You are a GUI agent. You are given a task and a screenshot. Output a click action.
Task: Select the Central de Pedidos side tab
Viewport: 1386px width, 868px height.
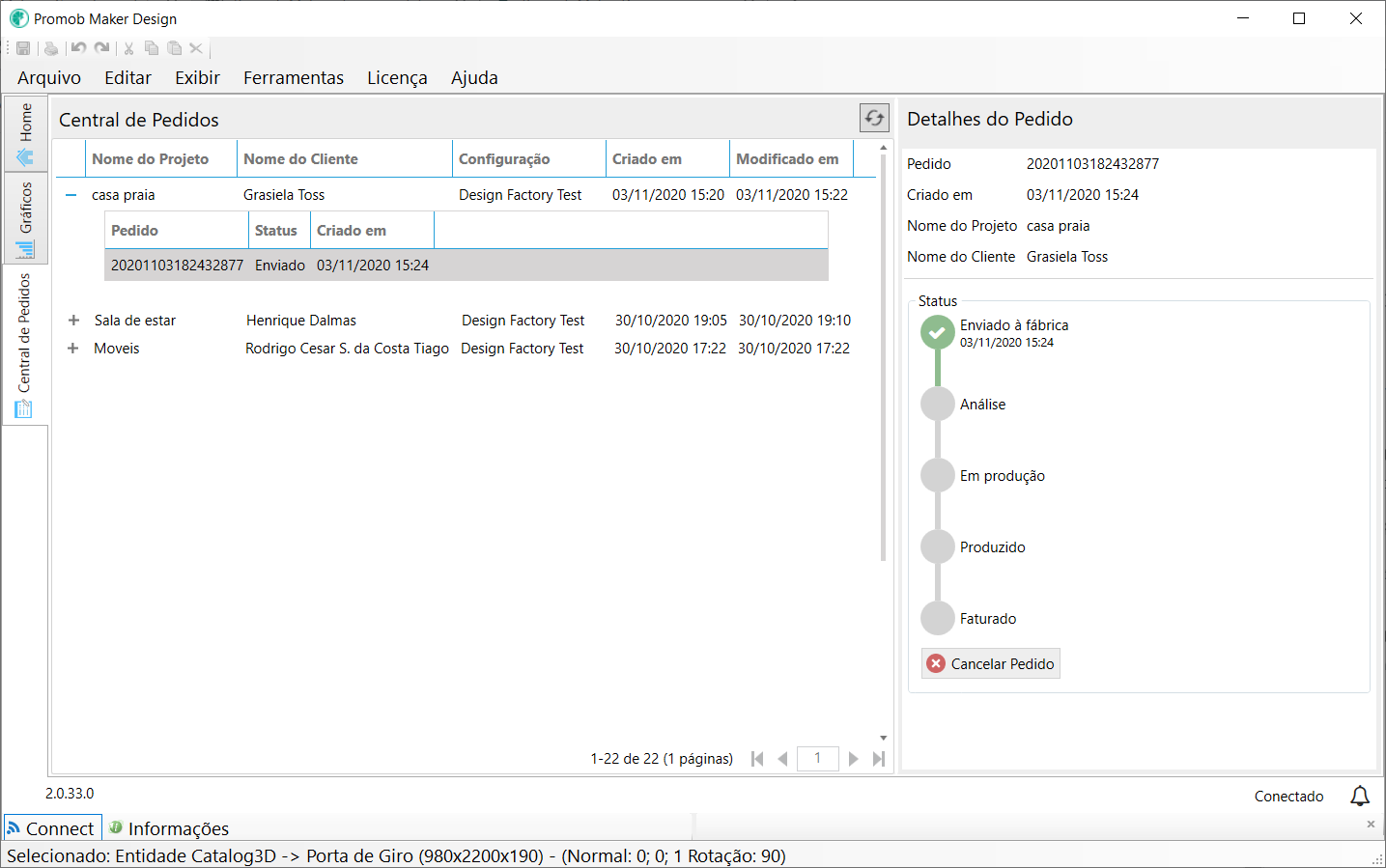(25, 345)
